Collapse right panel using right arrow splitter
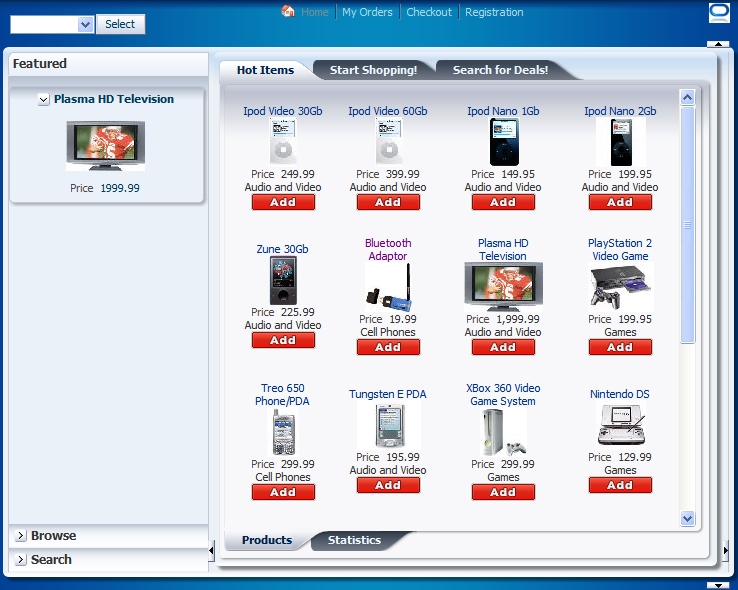Screen dimensions: 738x590 [726, 550]
